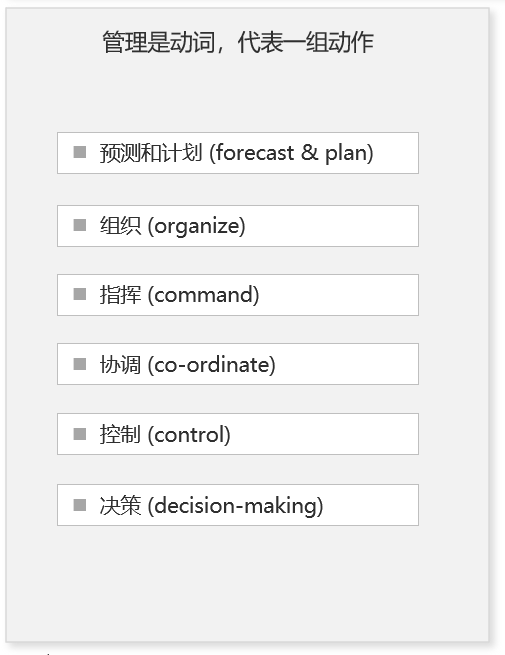Click the gray bullet before 控制 (control)

80,434
